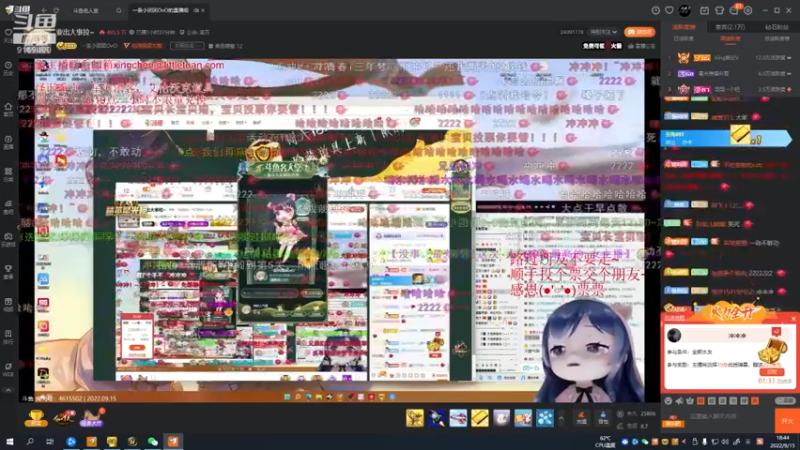Open Windows taskbar search
Viewport: 800px width, 450px height.
pyautogui.click(x=30, y=441)
